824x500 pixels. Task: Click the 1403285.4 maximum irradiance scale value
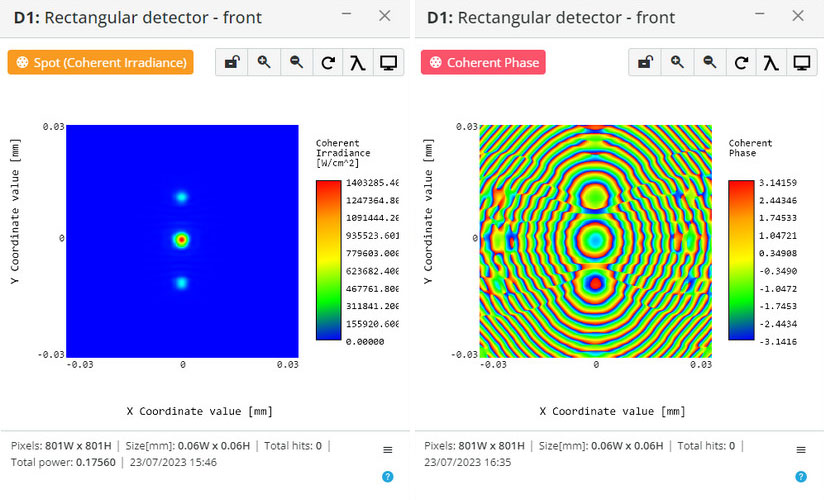pos(372,183)
